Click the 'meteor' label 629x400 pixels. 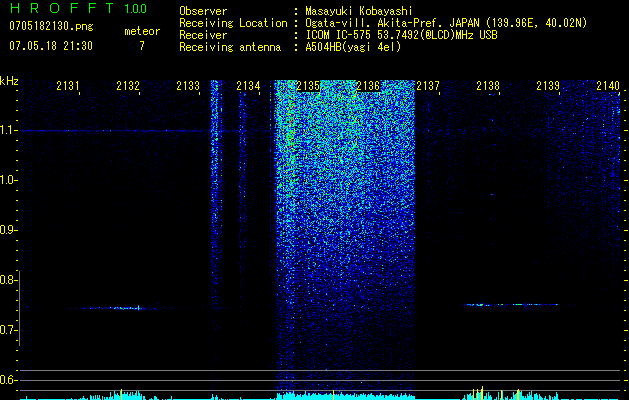(x=142, y=31)
